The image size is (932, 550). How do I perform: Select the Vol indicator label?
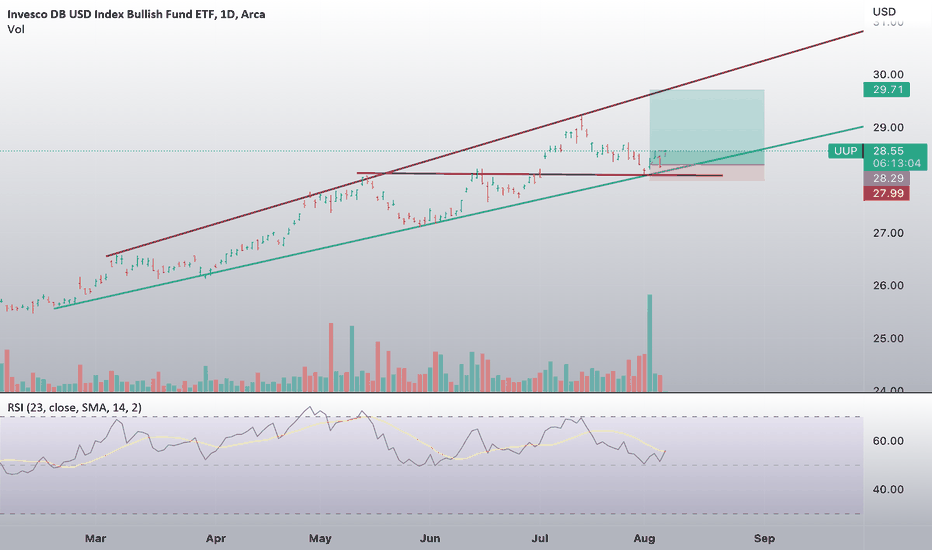coord(16,29)
